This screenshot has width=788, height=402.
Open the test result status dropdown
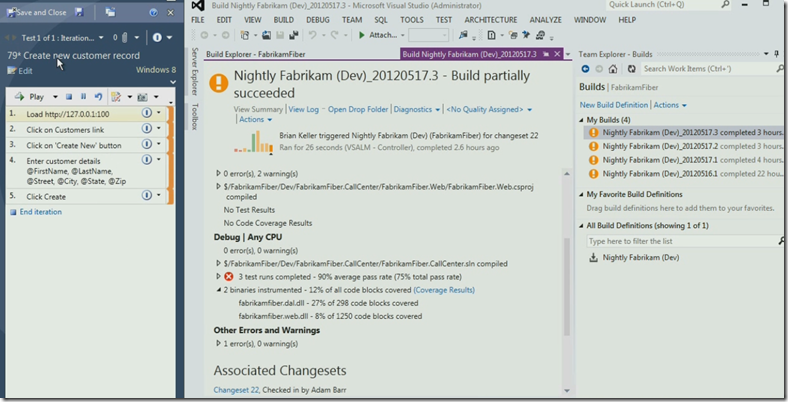(x=169, y=38)
